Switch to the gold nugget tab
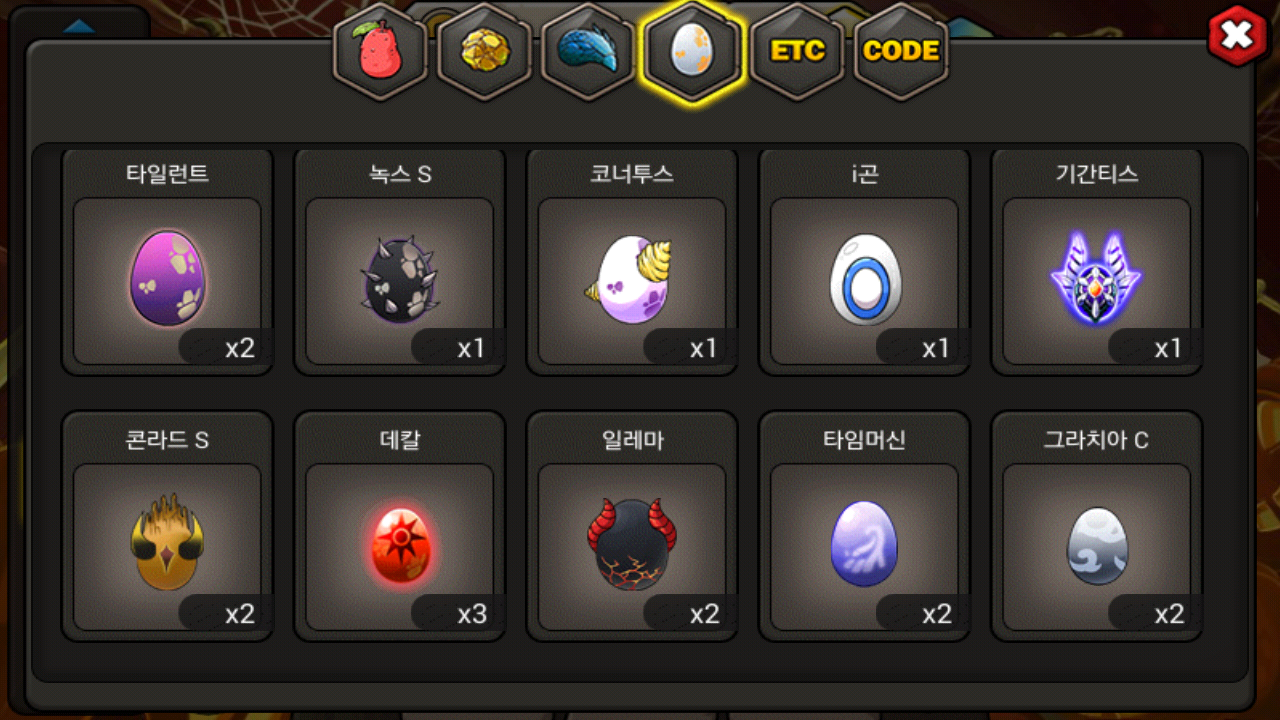 click(x=485, y=52)
